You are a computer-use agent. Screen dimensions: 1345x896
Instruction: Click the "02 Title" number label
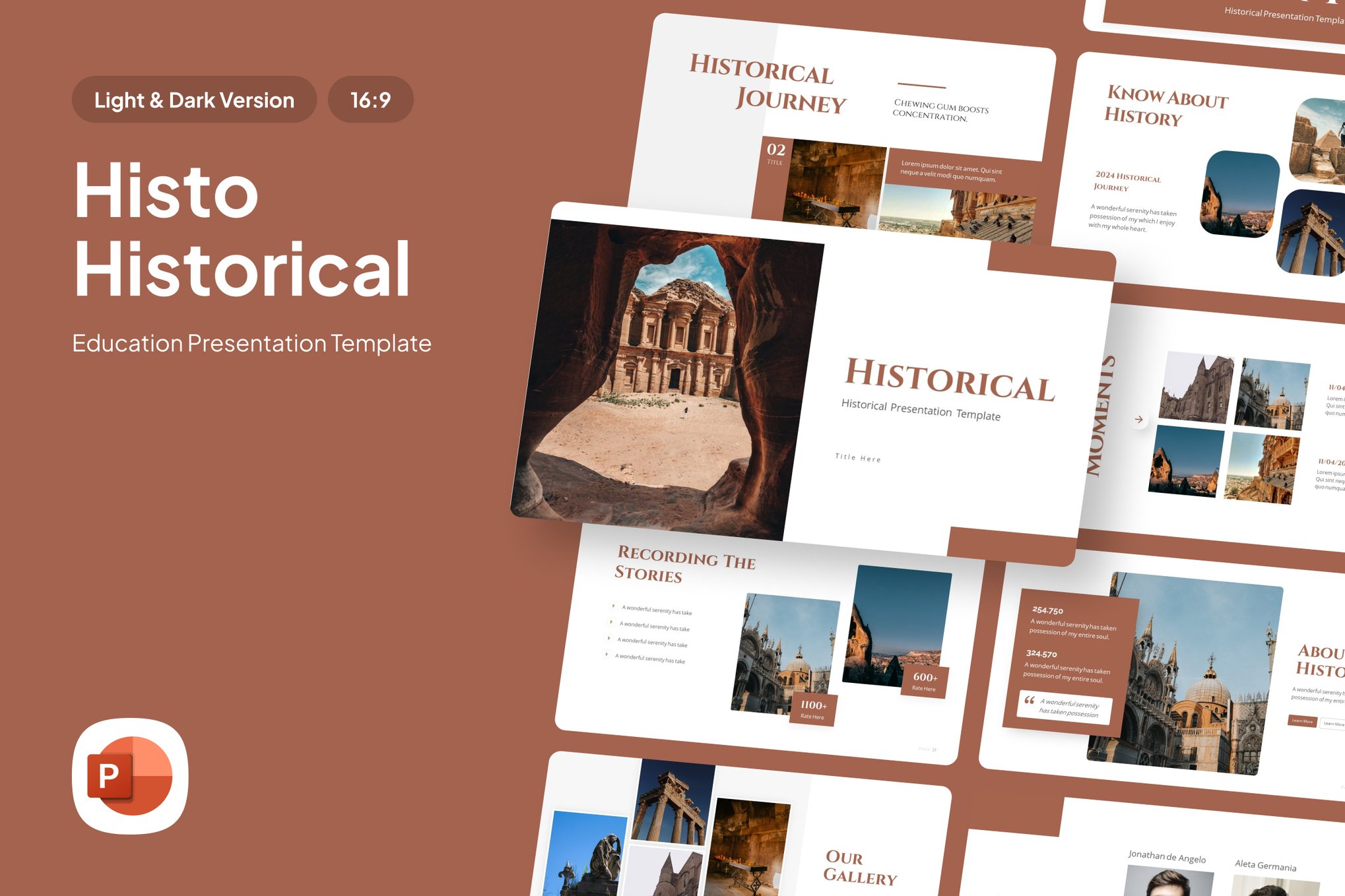pos(775,154)
